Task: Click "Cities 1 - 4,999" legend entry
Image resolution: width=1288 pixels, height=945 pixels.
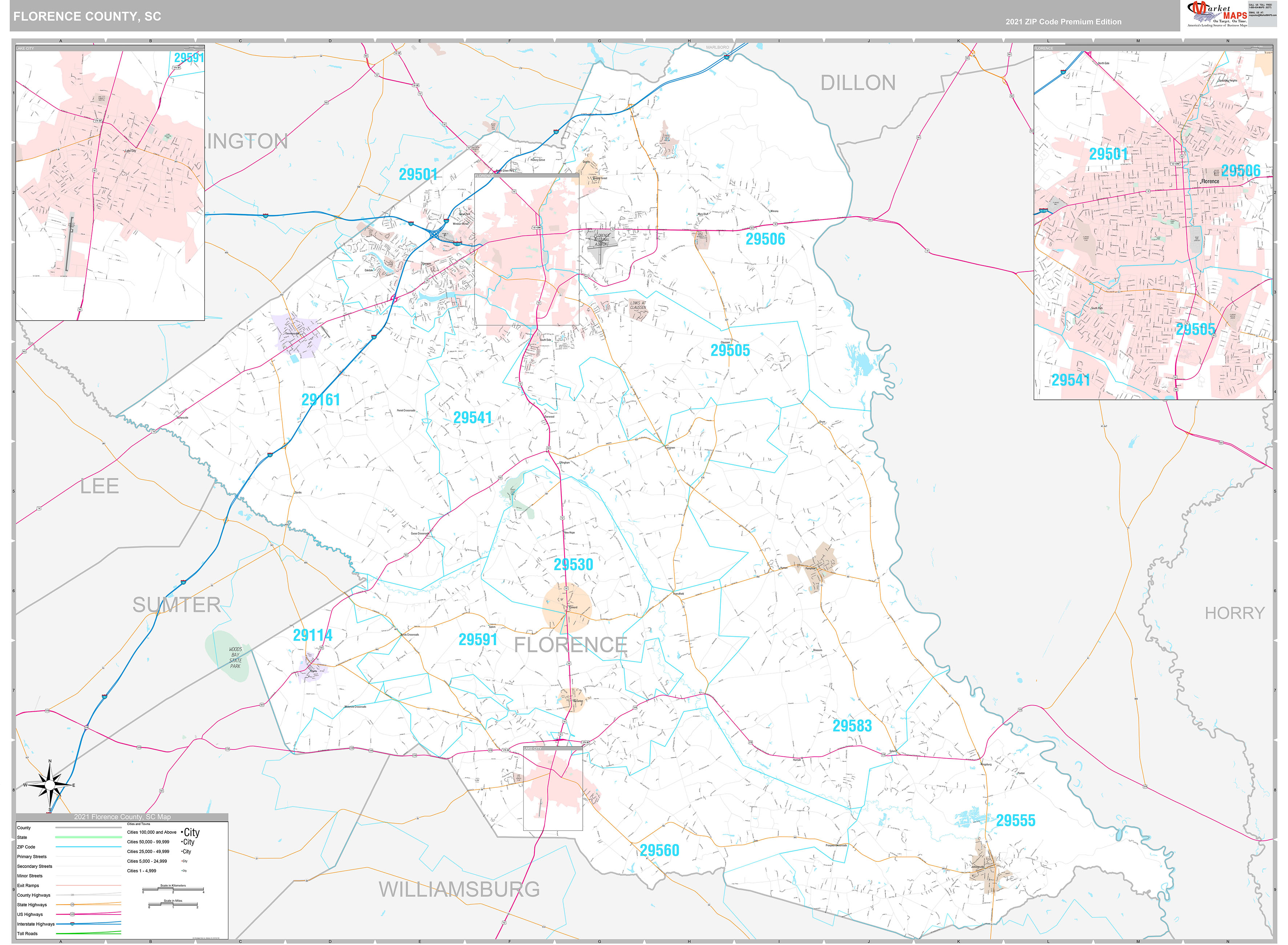Action: [142, 871]
